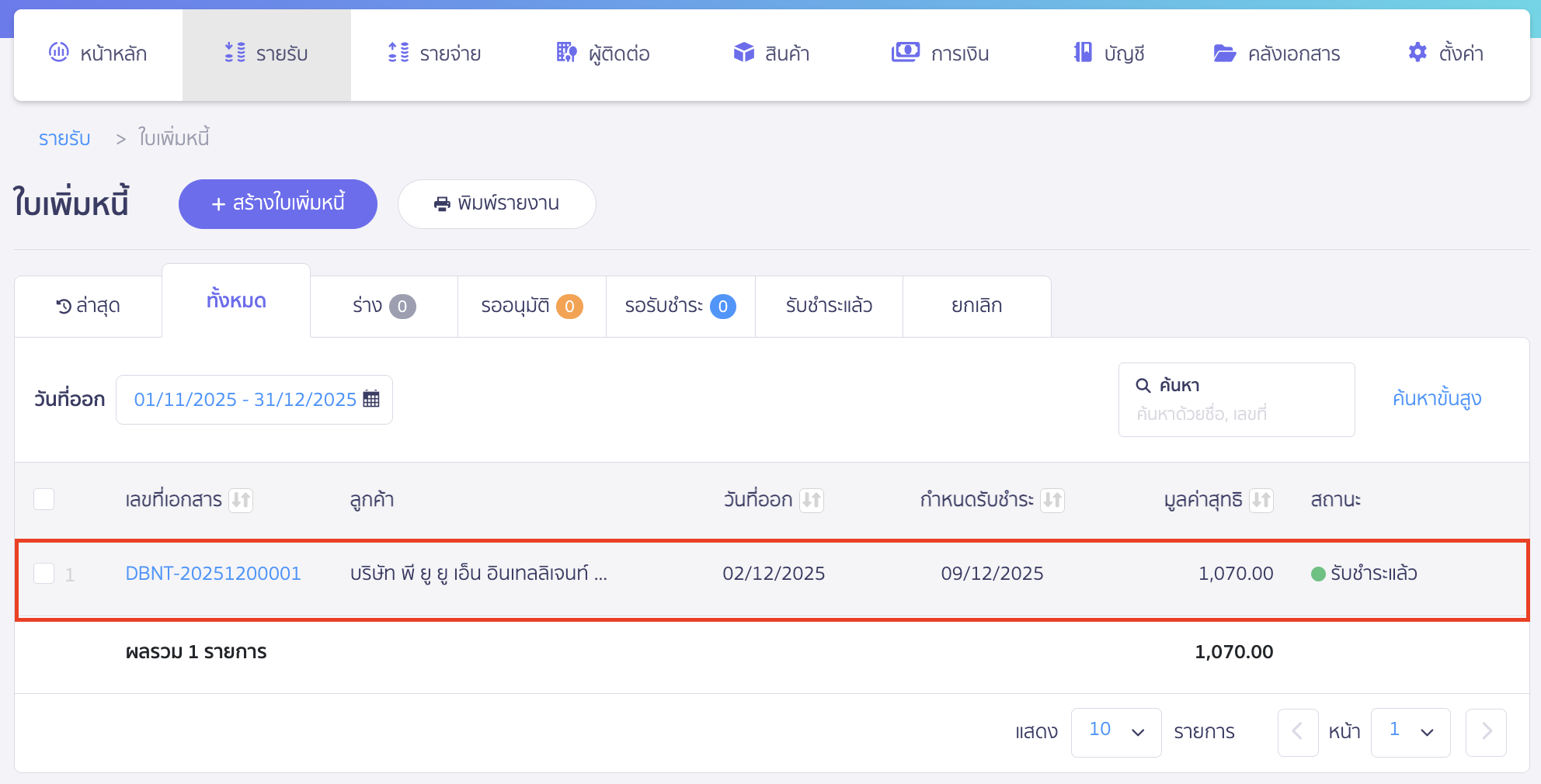Open the page number dropdown
Viewport: 1541px width, 784px height.
(x=1411, y=731)
